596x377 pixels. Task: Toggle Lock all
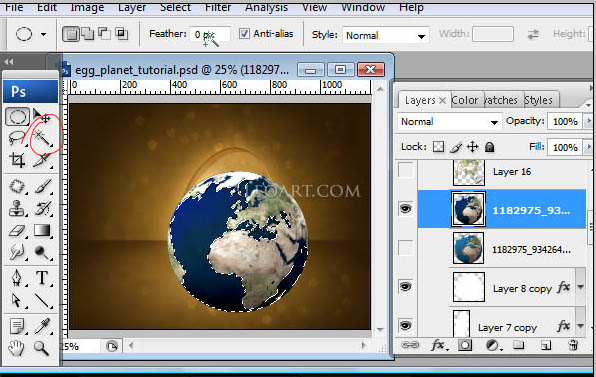[x=490, y=147]
